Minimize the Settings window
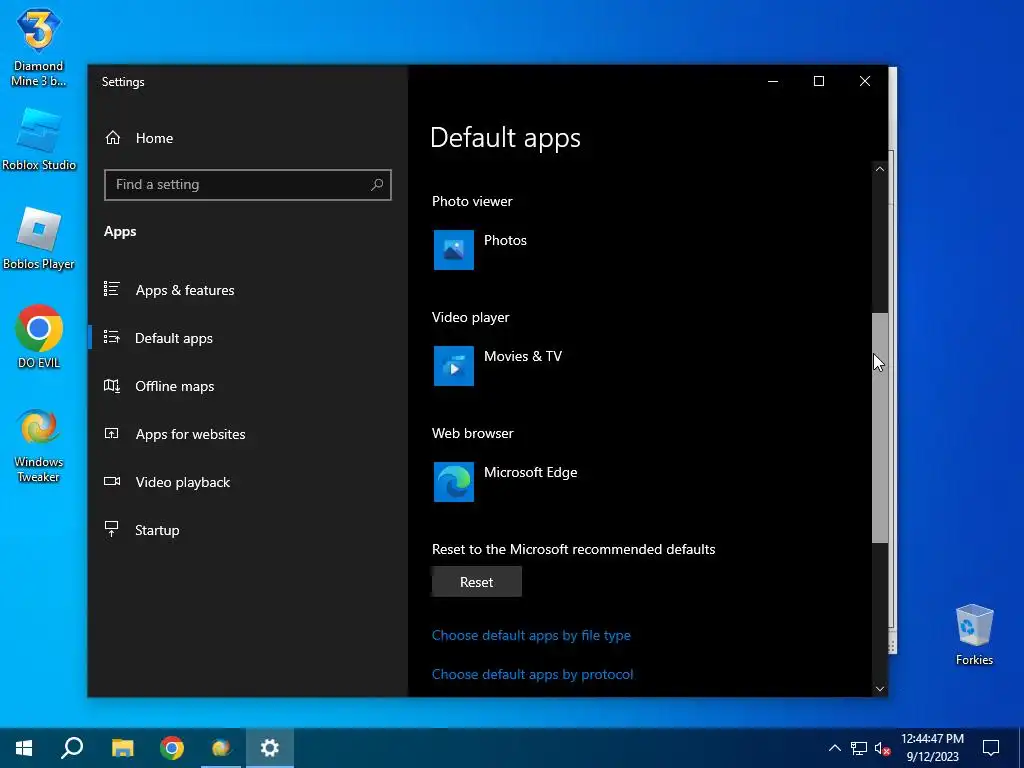Image resolution: width=1024 pixels, height=768 pixels. coord(773,81)
